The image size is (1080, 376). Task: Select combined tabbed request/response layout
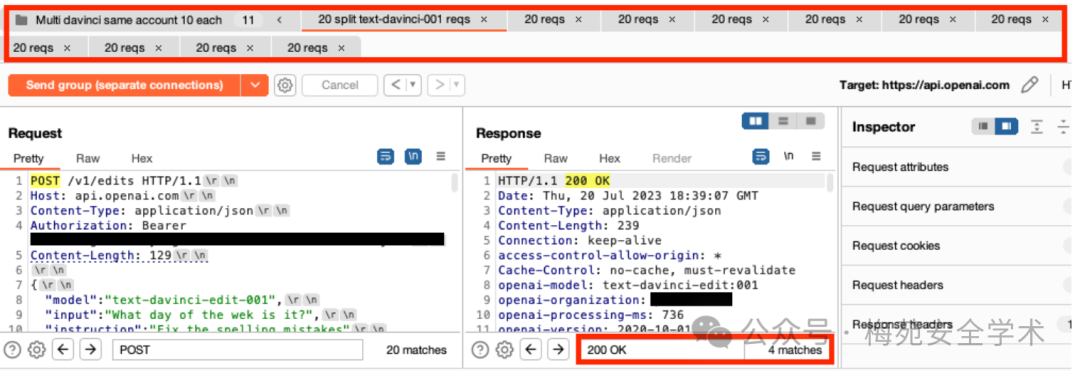point(811,121)
